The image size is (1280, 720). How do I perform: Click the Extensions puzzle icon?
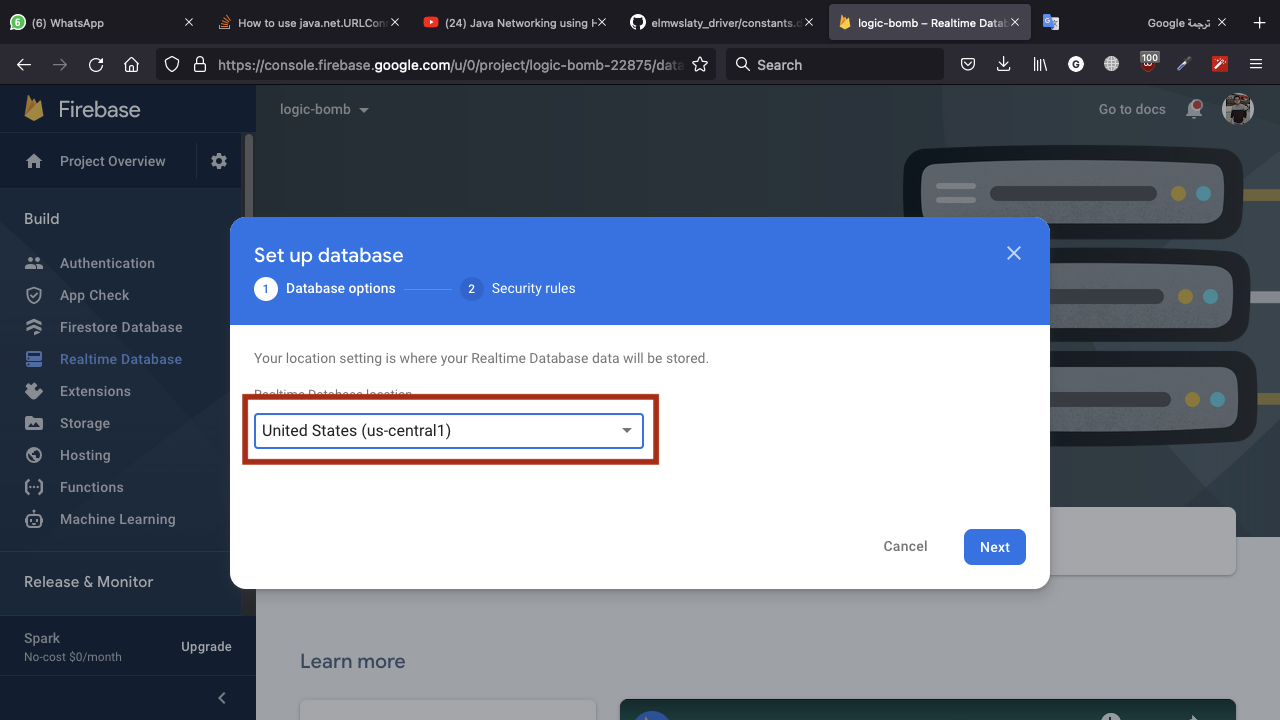(34, 391)
